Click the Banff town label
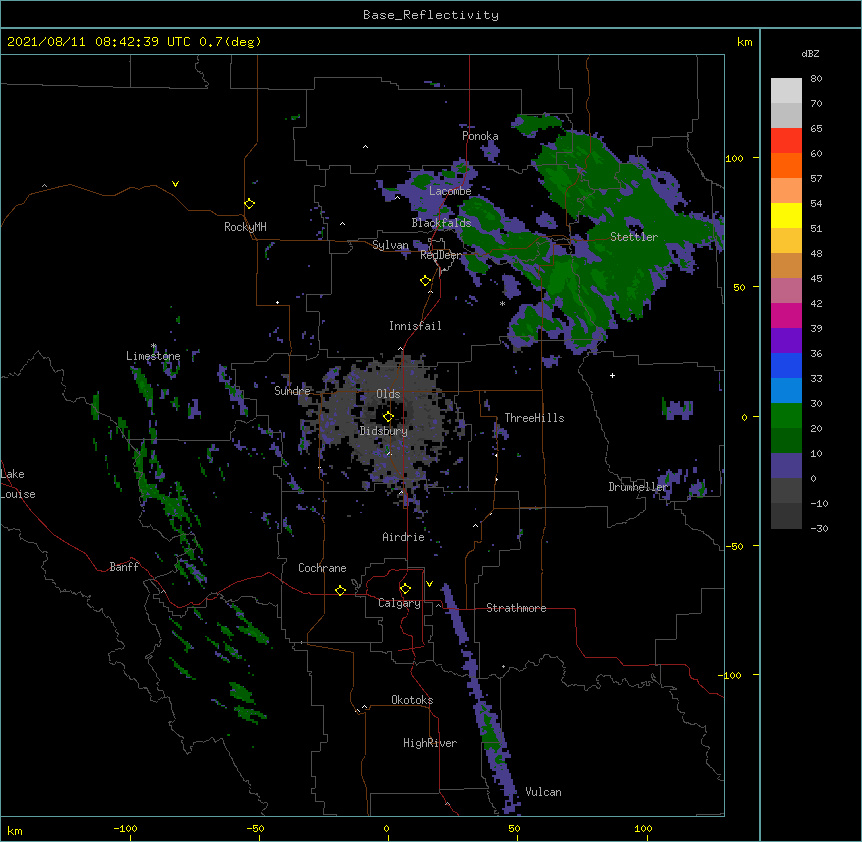The height and width of the screenshot is (842, 862). (124, 567)
